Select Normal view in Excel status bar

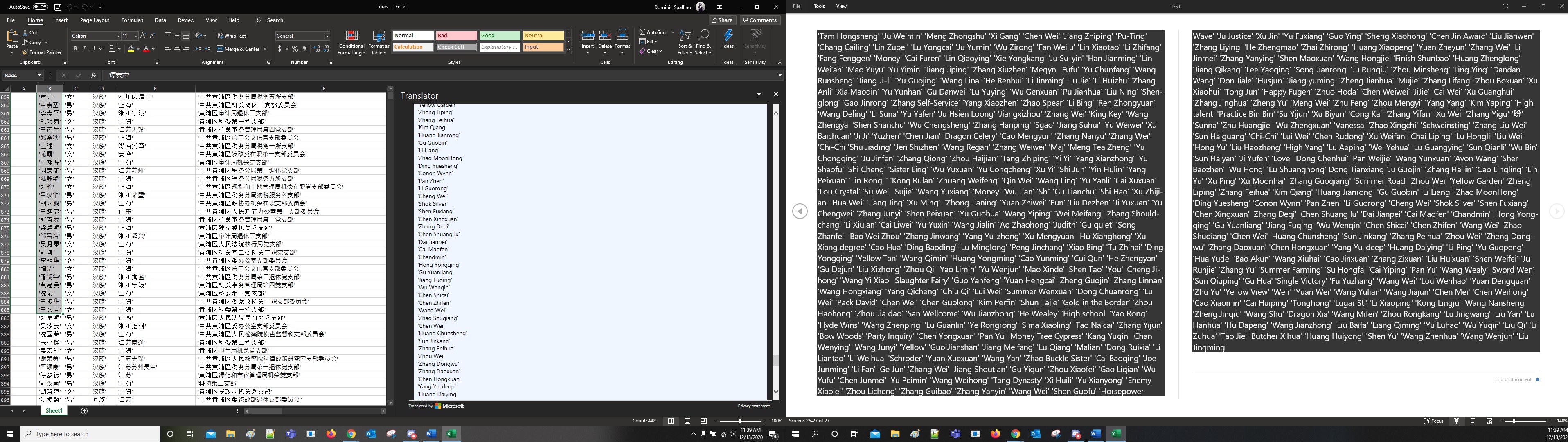[x=671, y=421]
